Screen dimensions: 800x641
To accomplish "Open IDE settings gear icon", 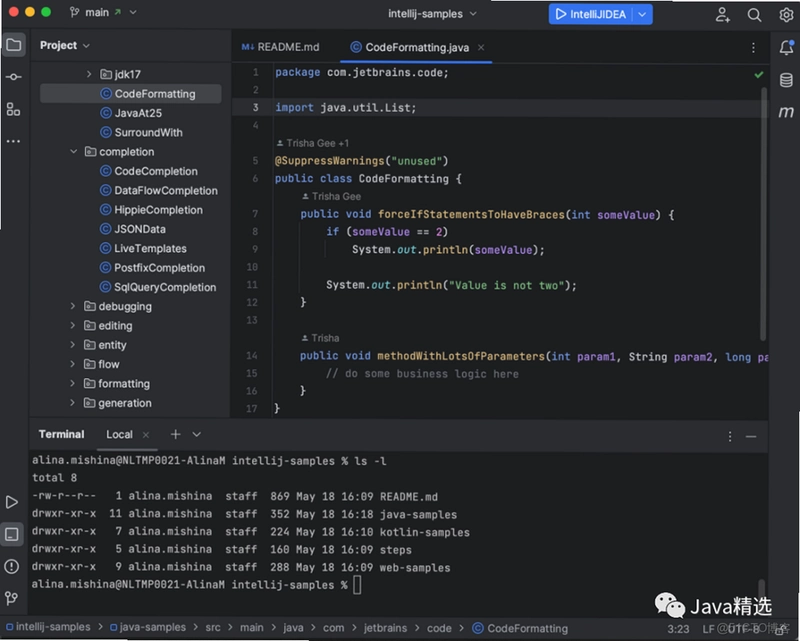I will click(786, 15).
